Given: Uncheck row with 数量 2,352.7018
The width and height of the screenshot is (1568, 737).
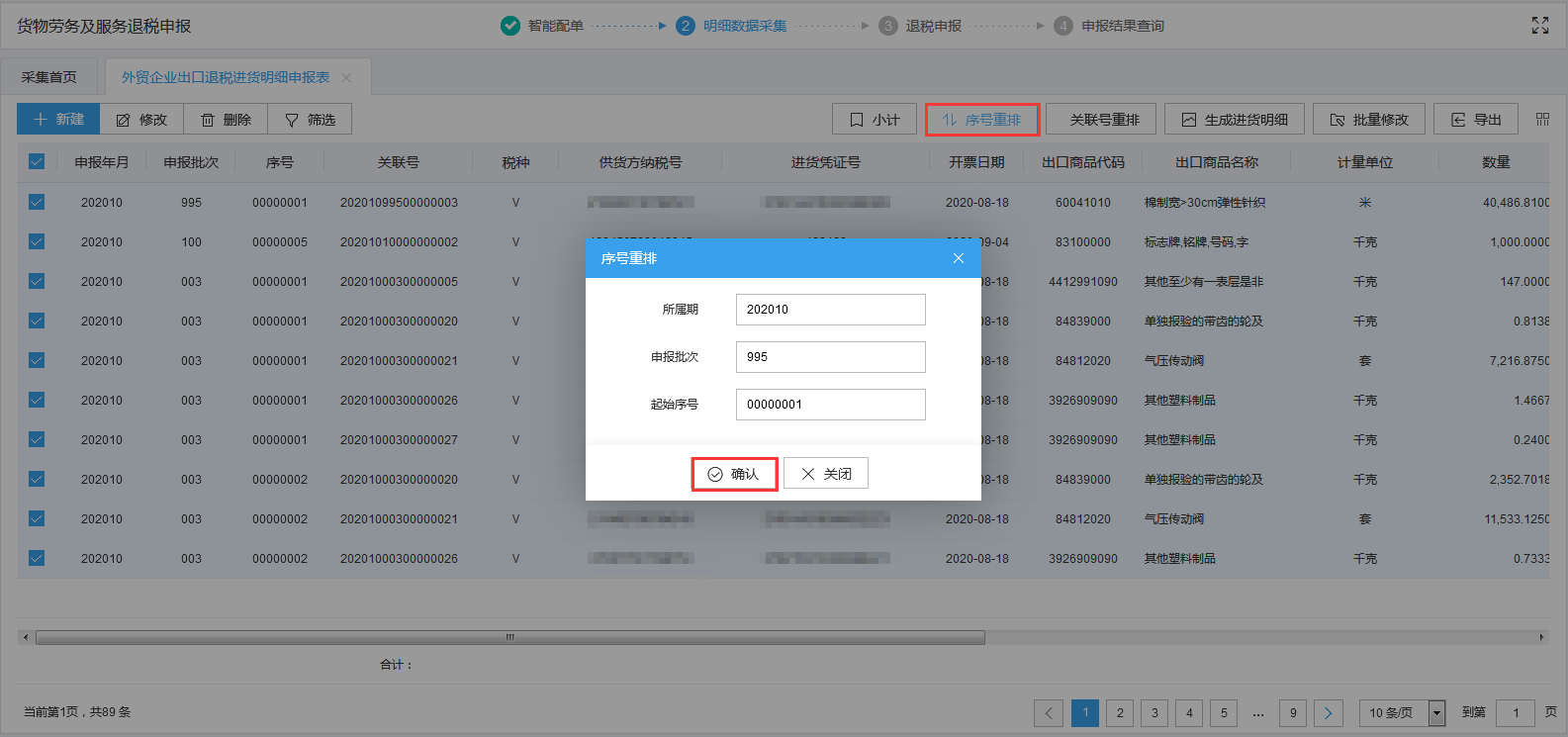Looking at the screenshot, I should tap(37, 479).
